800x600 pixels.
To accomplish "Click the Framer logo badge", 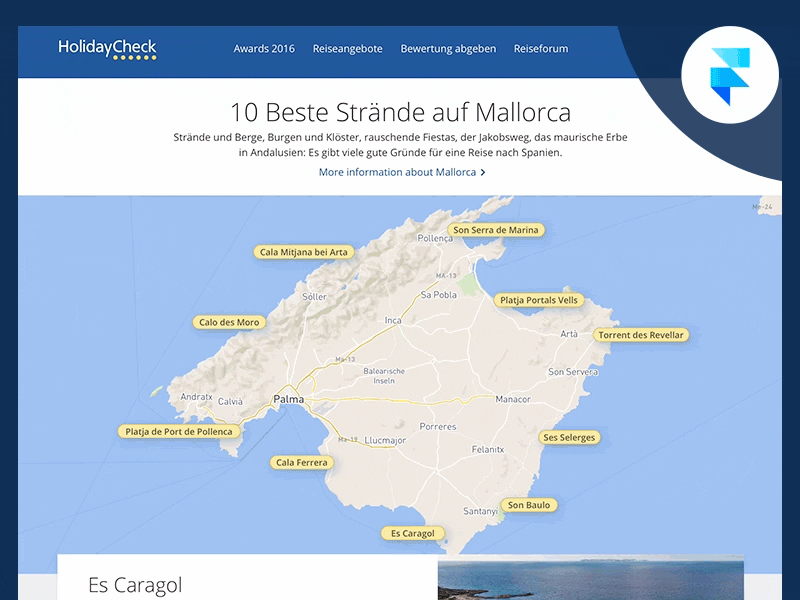I will pos(730,75).
